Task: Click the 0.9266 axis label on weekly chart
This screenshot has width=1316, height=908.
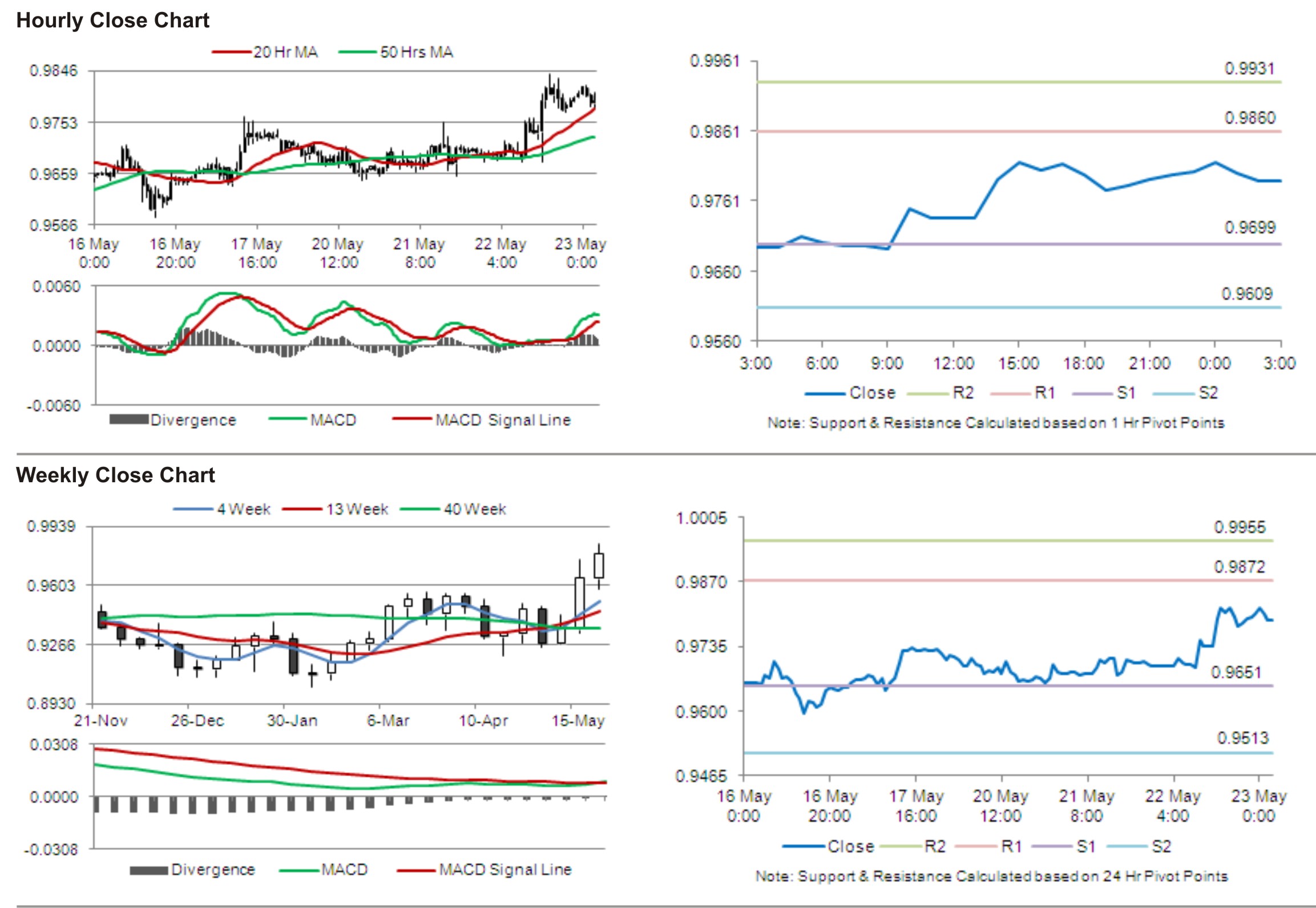Action: click(x=51, y=645)
